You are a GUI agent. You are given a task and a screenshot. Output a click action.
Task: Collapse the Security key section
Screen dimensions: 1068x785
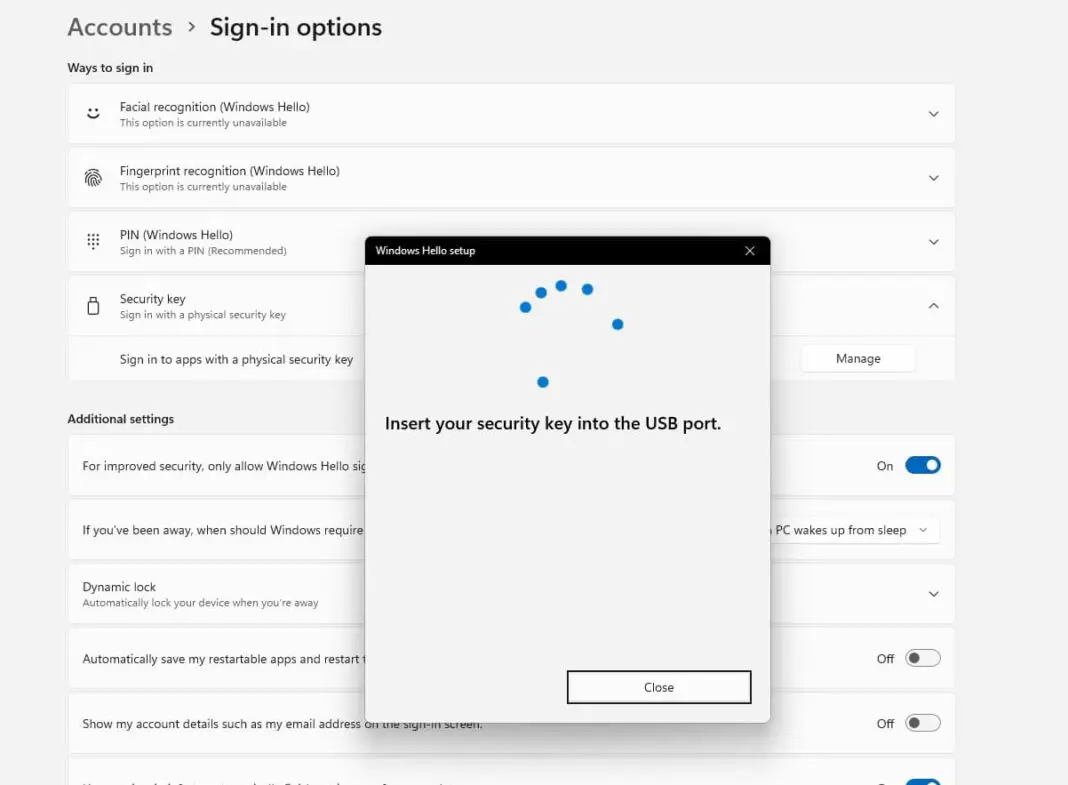[x=933, y=305]
